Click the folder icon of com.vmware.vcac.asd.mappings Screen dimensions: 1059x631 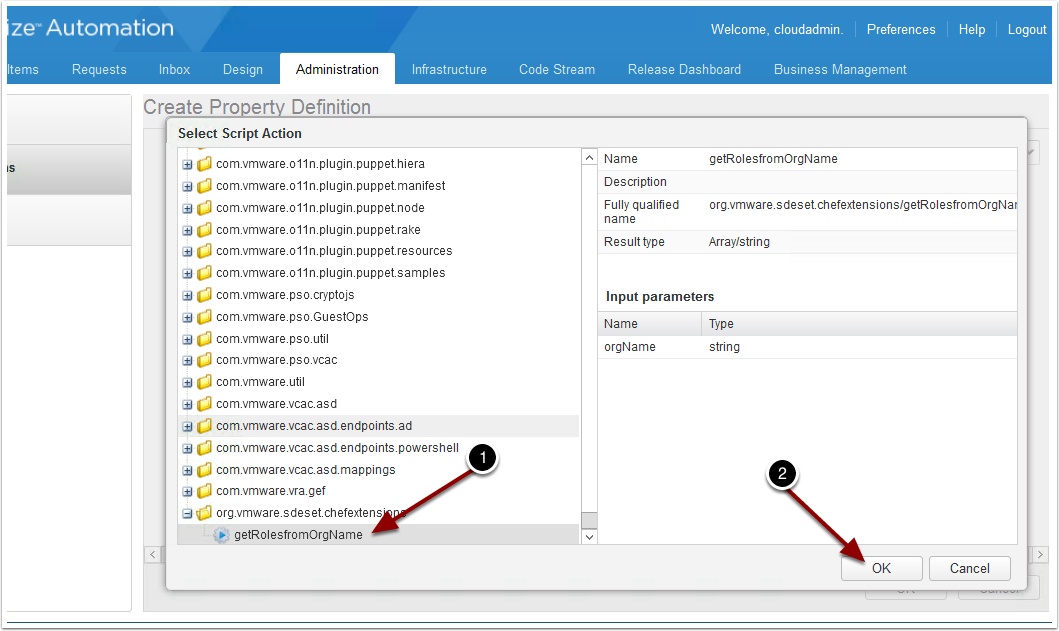click(x=204, y=470)
